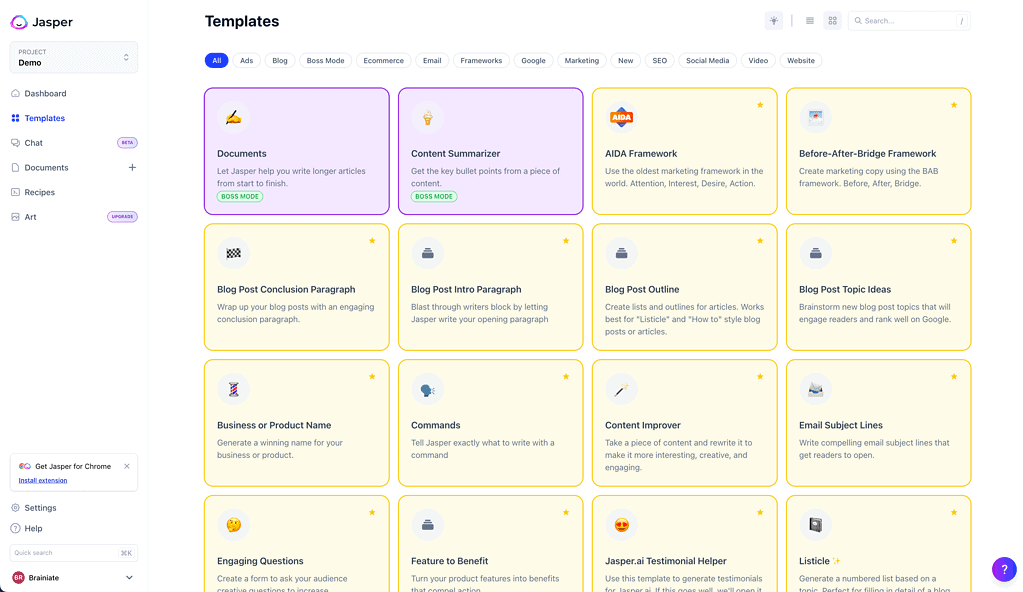Filter templates by Boss Mode
Viewport: 1023px width, 592px height.
(x=326, y=61)
